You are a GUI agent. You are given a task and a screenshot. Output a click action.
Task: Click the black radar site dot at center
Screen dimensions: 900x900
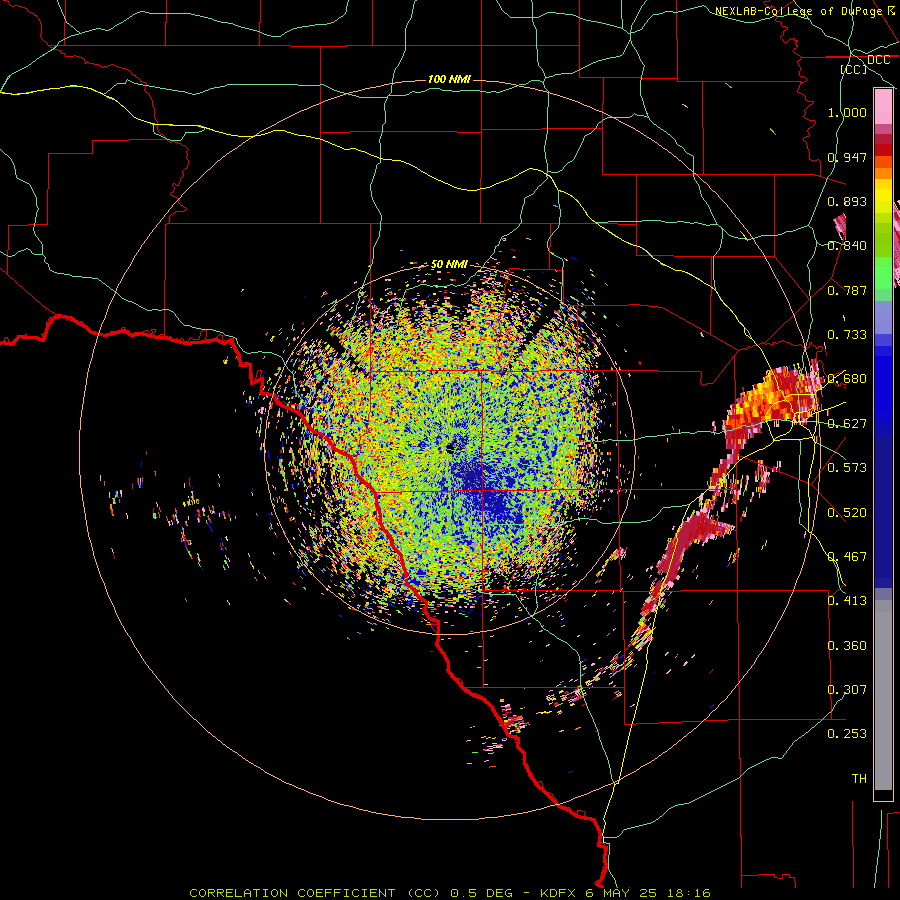[x=451, y=448]
